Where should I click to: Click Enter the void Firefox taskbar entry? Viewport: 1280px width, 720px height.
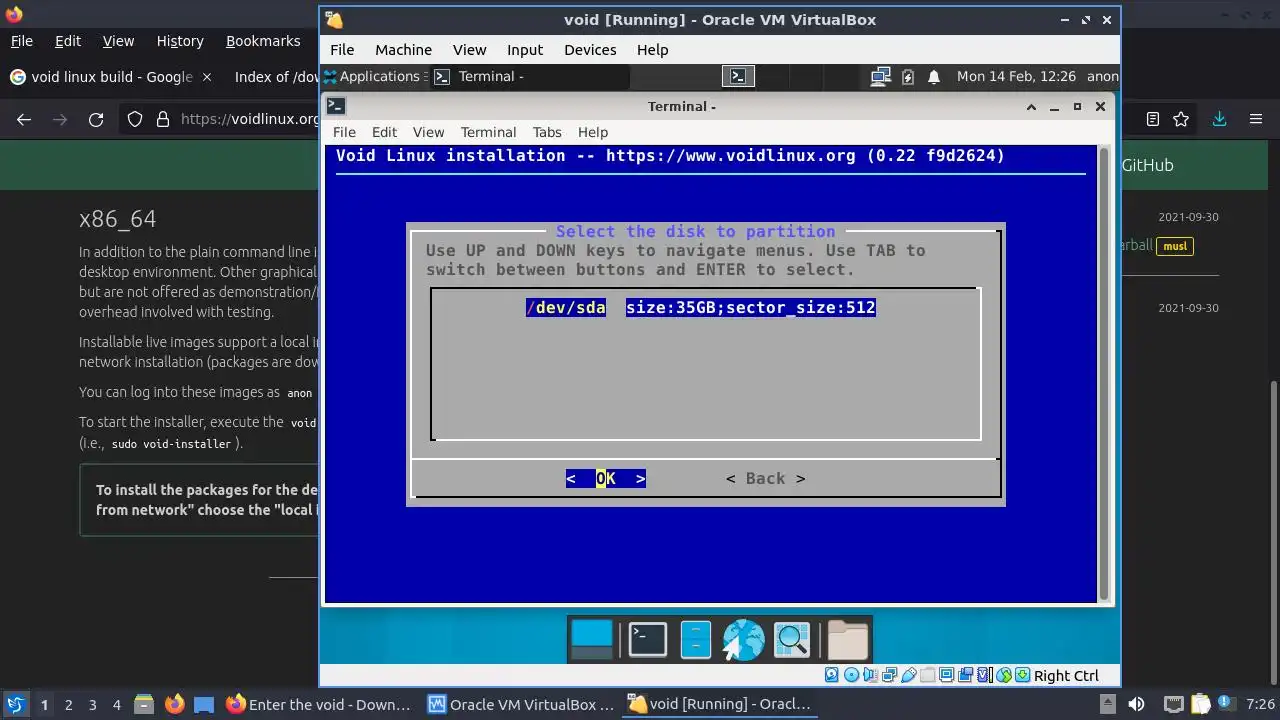[318, 704]
